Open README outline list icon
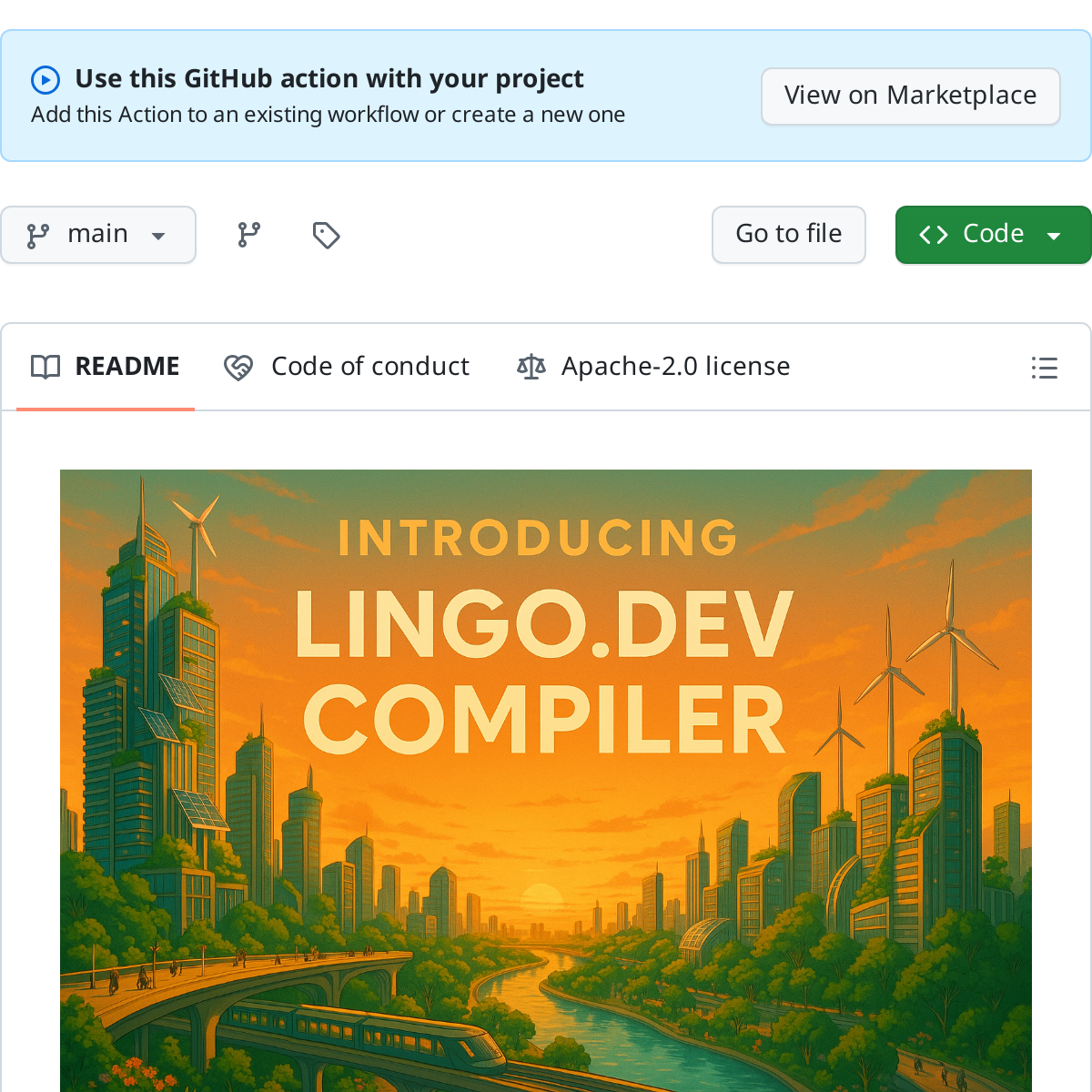Viewport: 1092px width, 1092px height. [x=1045, y=368]
